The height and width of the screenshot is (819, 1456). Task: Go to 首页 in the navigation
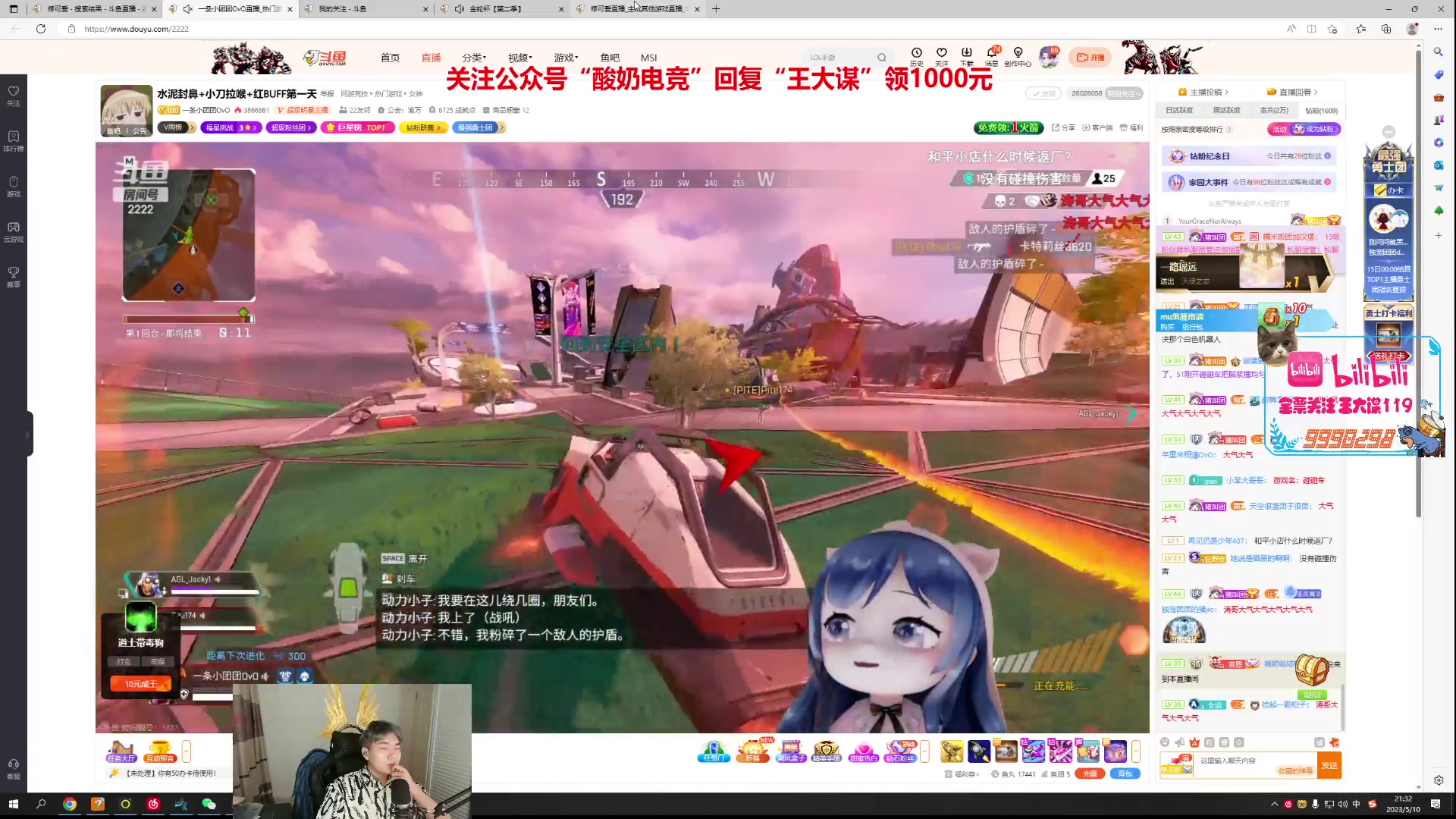pos(390,58)
